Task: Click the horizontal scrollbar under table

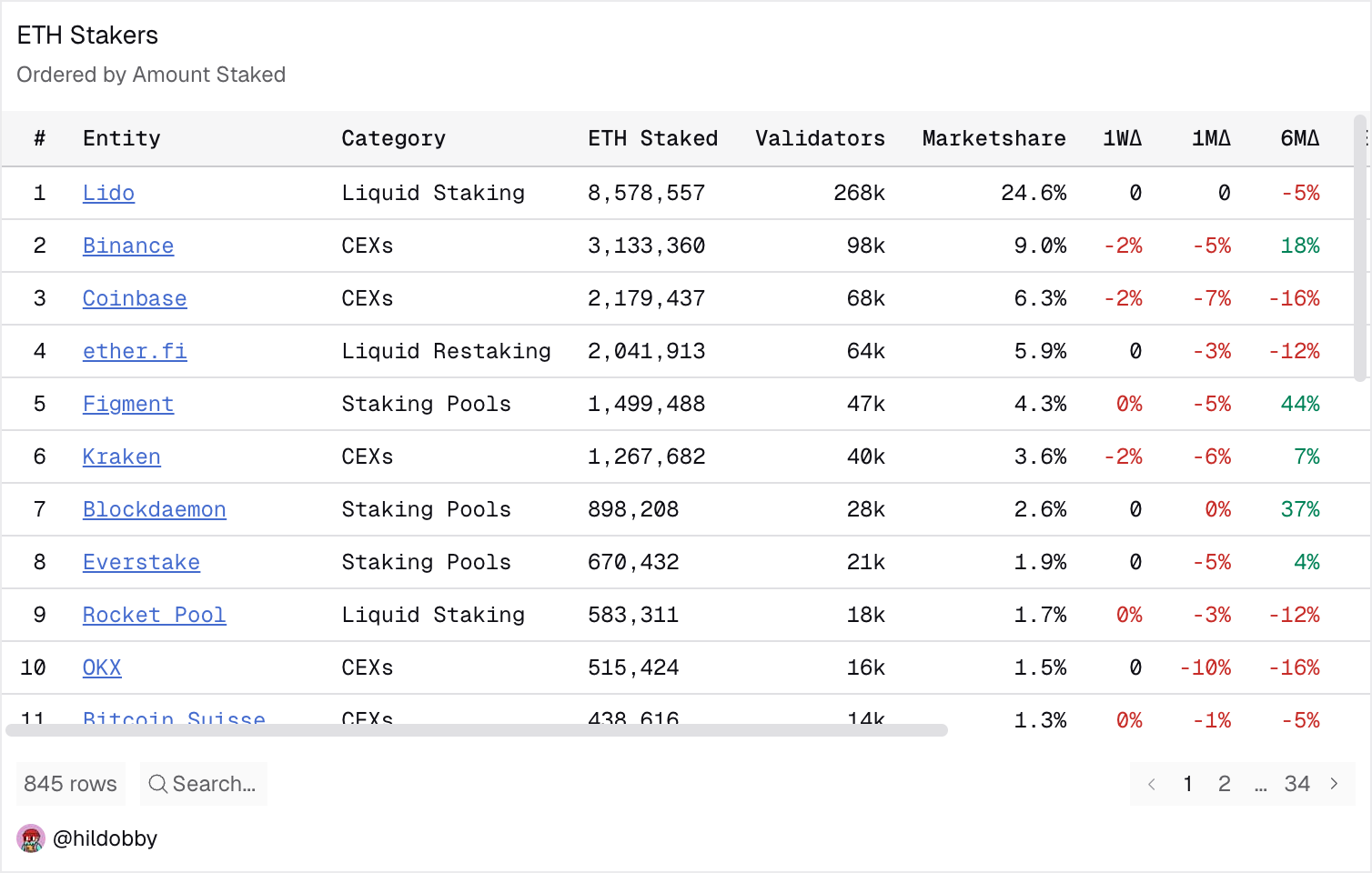Action: click(477, 730)
